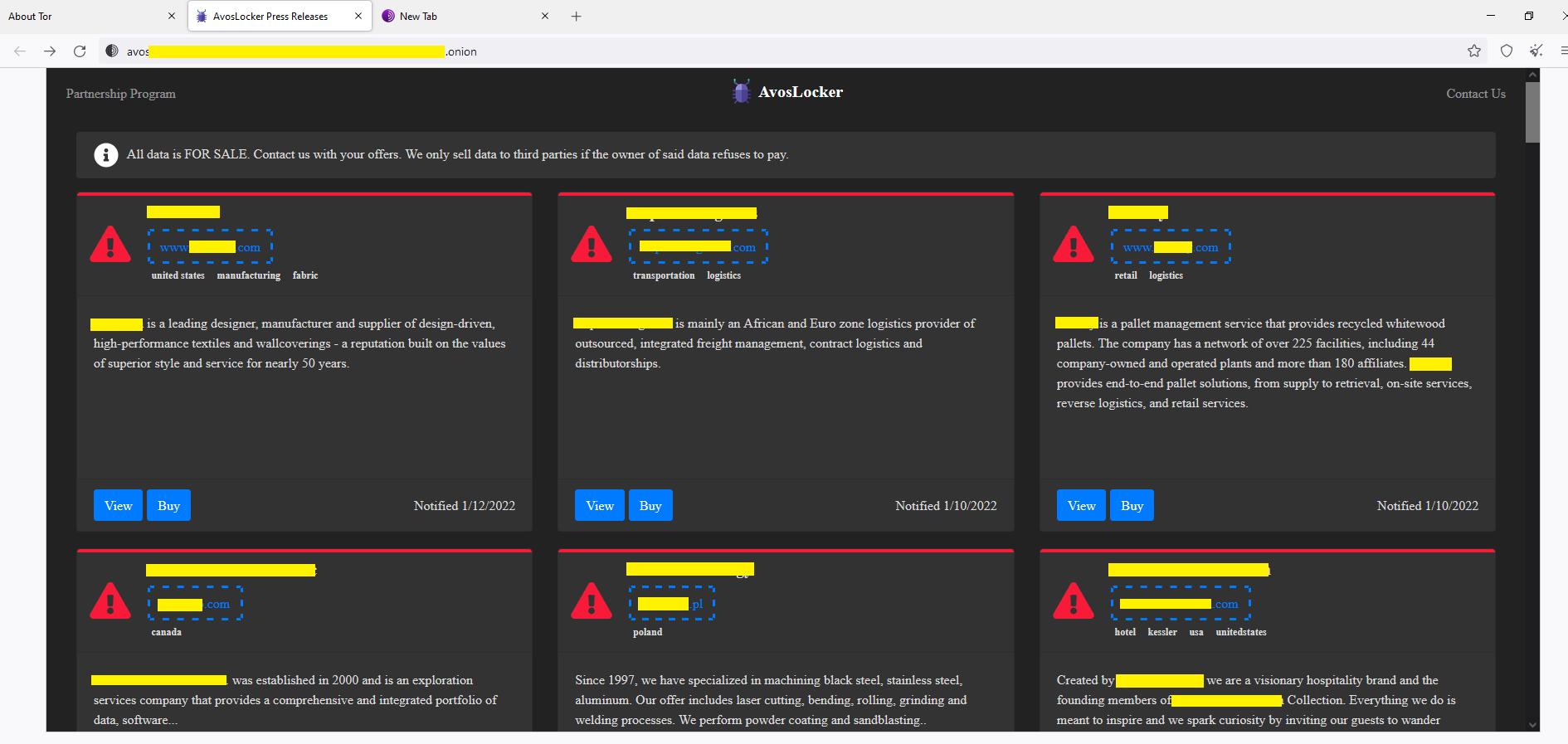Bookmark this page with the star icon
The width and height of the screenshot is (1568, 744).
tap(1473, 51)
